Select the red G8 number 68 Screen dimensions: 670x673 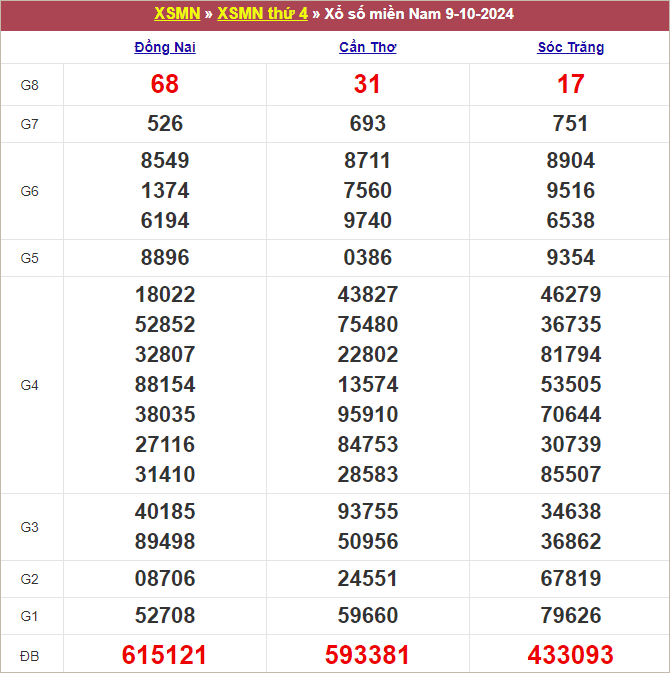coord(165,85)
